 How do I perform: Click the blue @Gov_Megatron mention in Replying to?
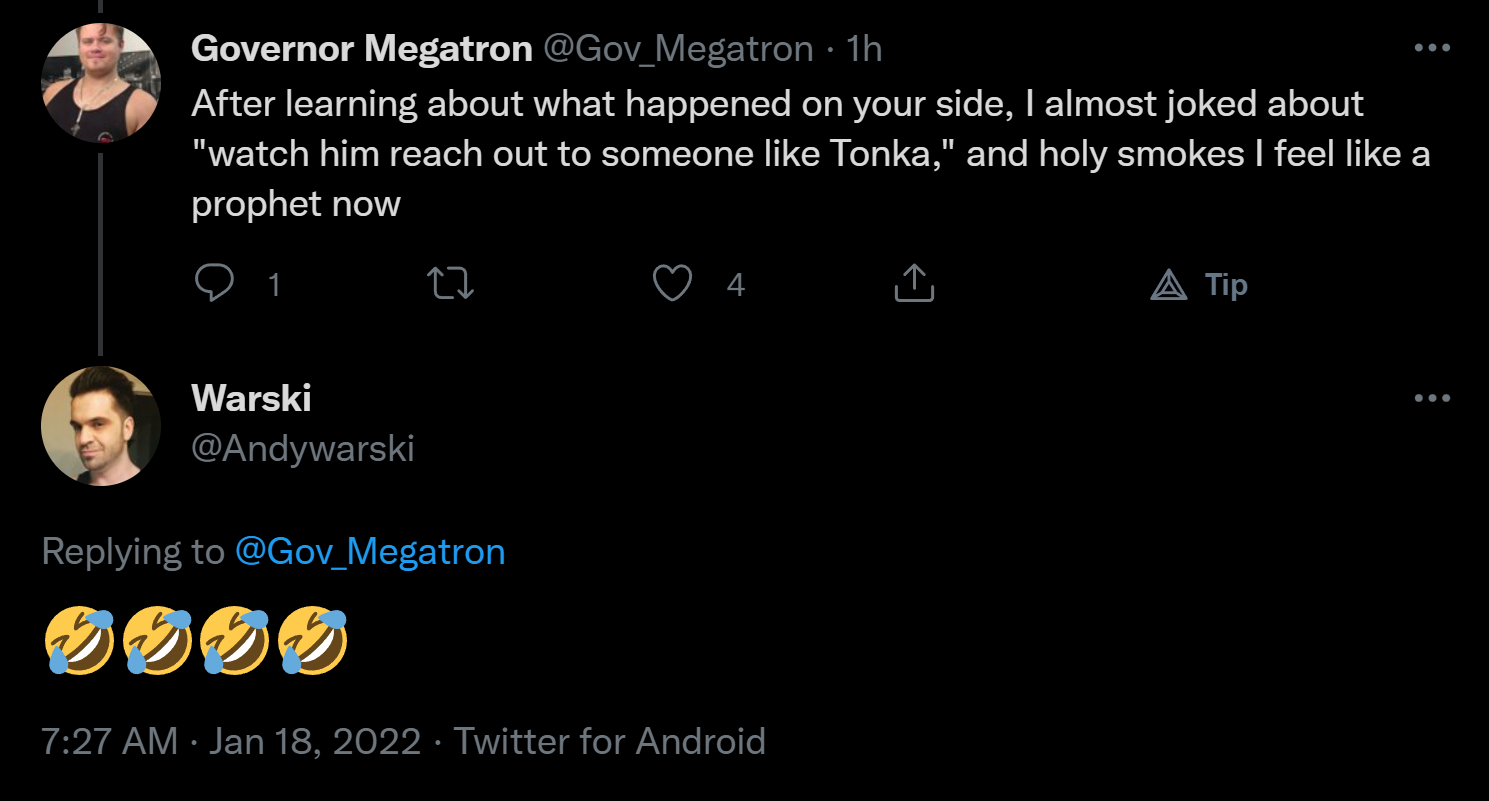[370, 551]
